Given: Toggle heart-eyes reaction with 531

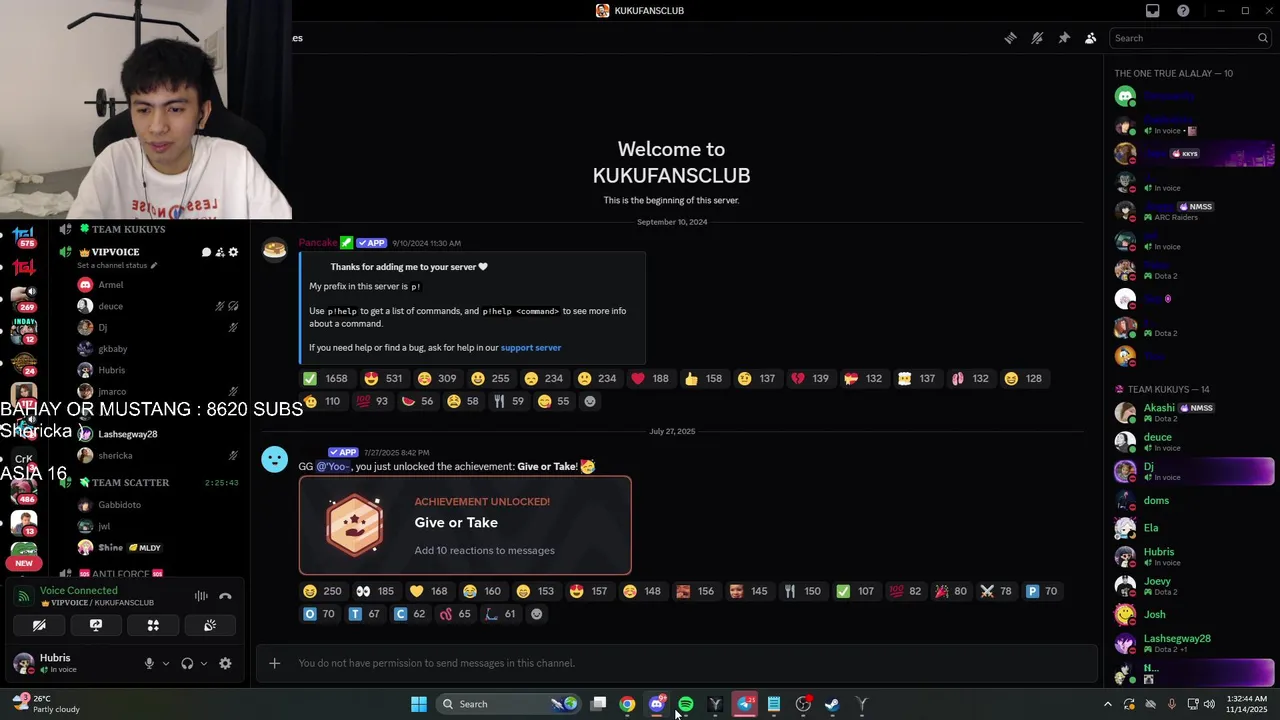Looking at the screenshot, I should point(384,378).
